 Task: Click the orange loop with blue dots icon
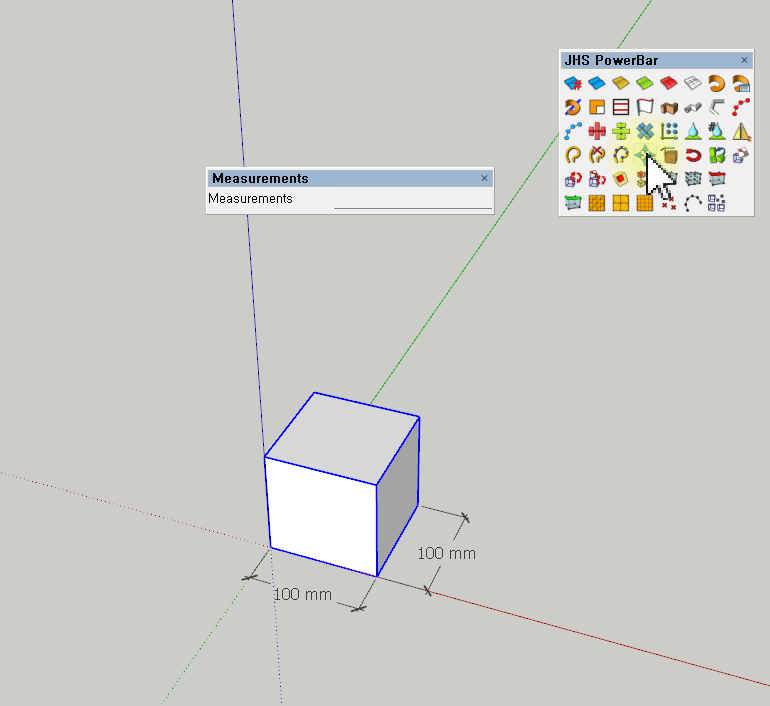click(x=621, y=155)
